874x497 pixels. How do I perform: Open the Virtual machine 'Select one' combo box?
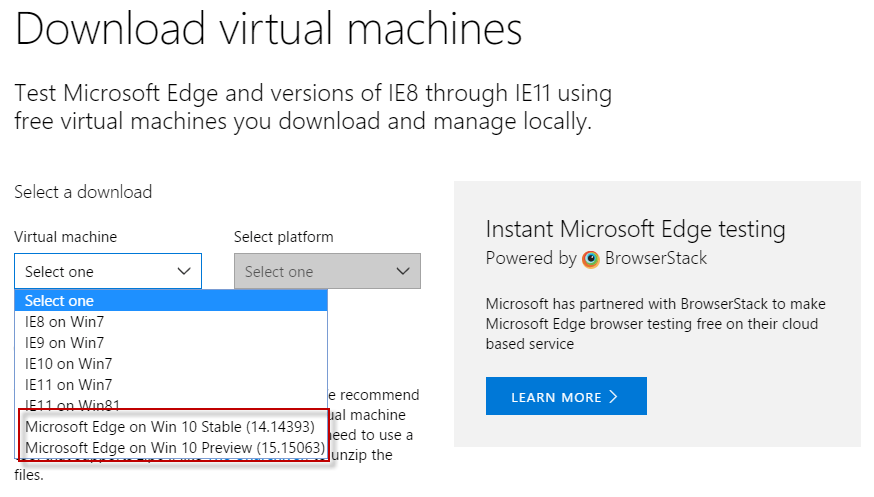click(108, 271)
